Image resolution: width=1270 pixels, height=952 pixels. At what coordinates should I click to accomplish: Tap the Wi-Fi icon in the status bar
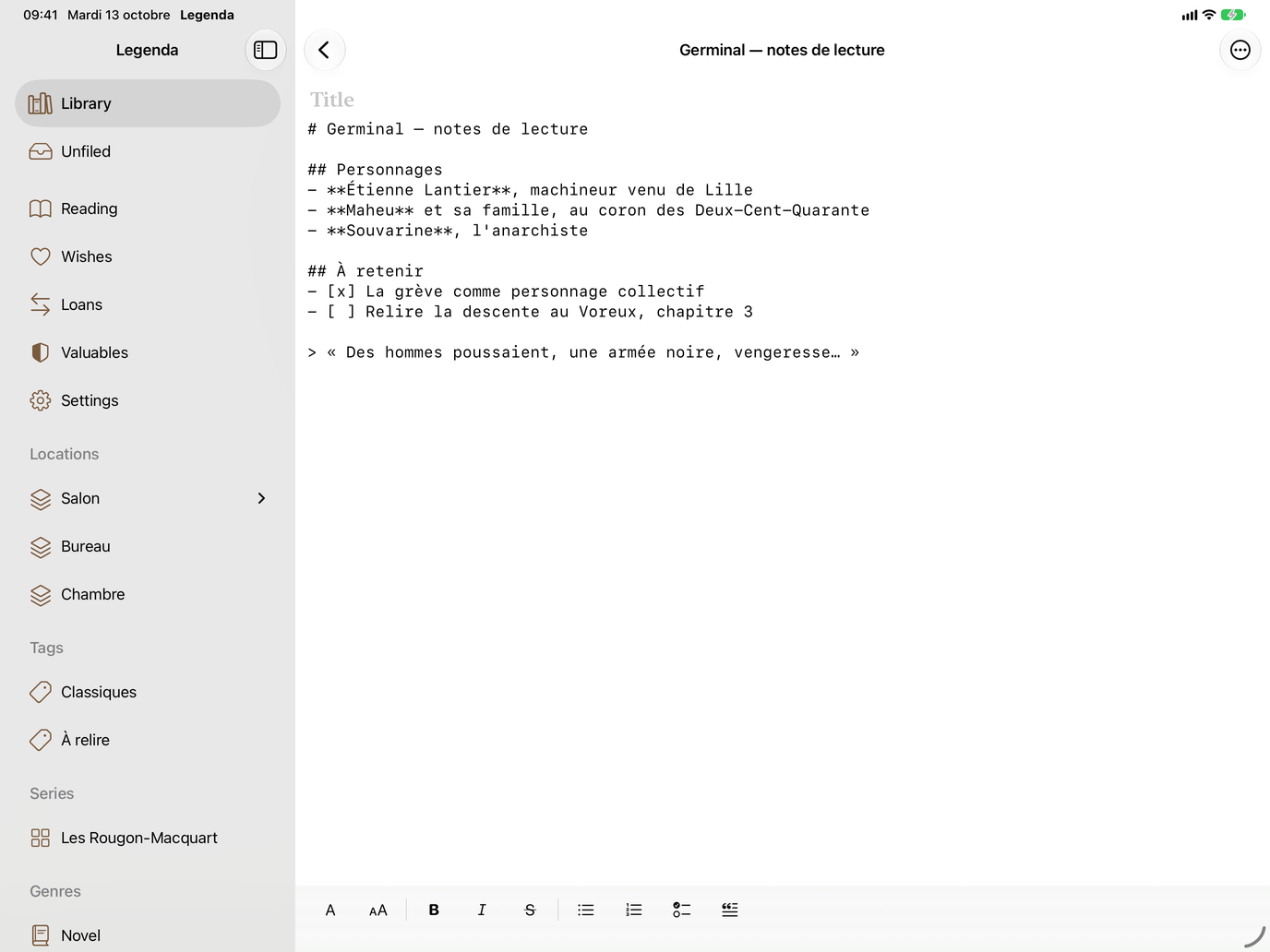pyautogui.click(x=1209, y=15)
